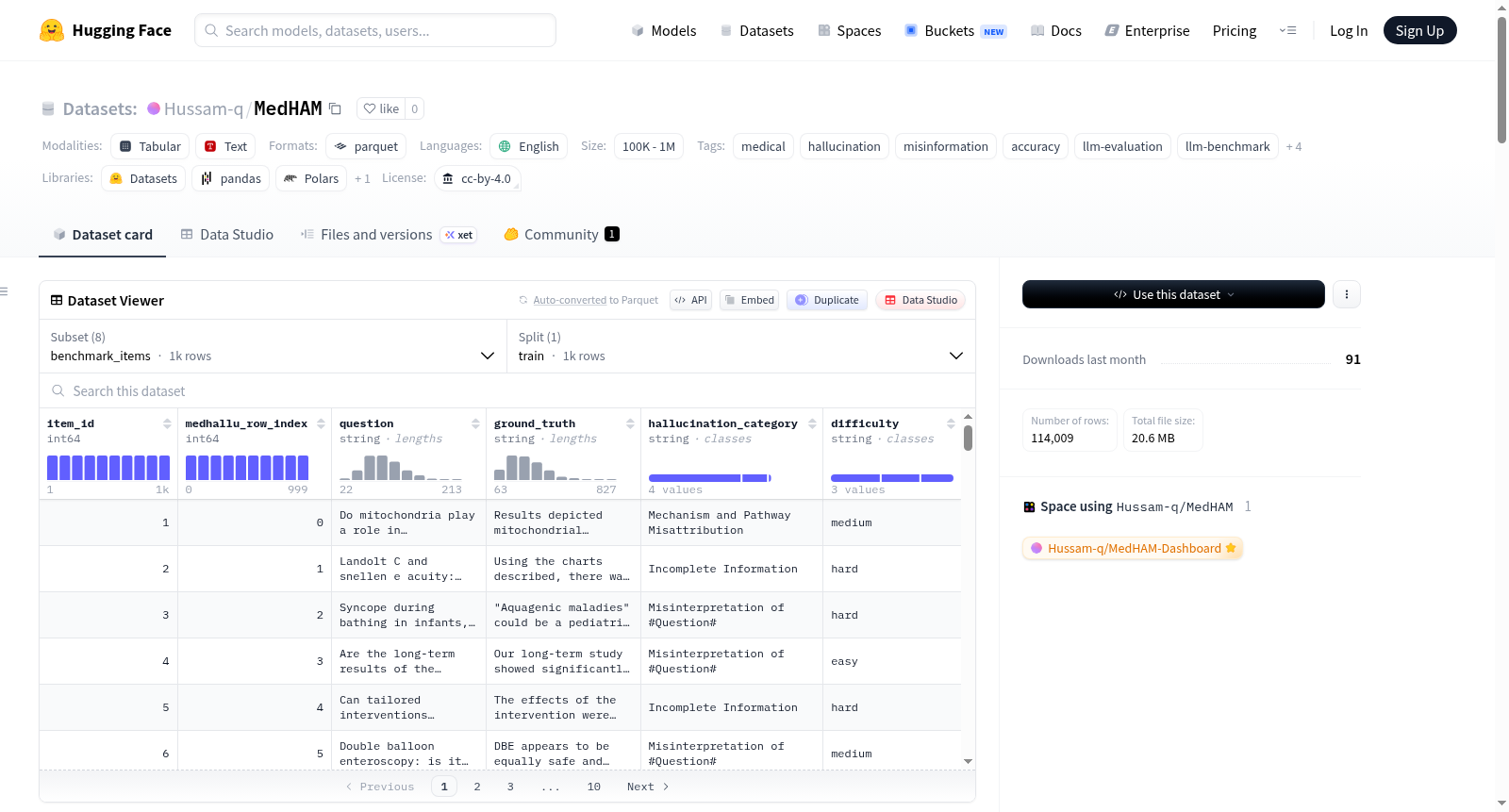Click Next page in pagination

point(648,787)
